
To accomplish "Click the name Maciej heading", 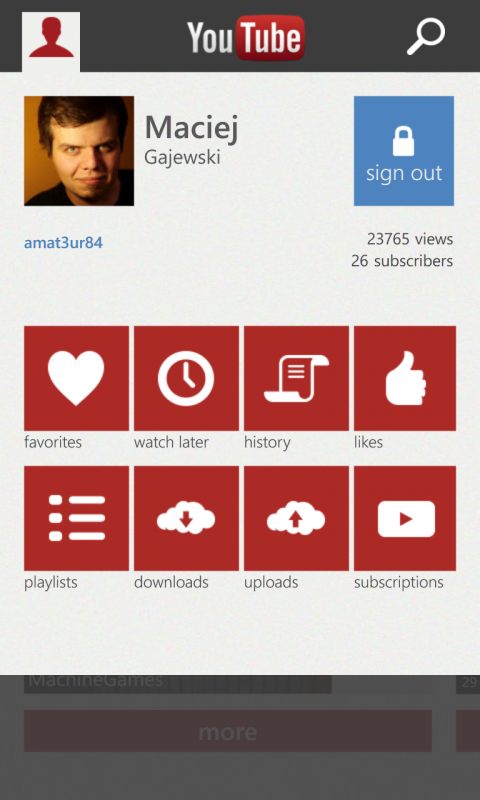I will pyautogui.click(x=192, y=128).
